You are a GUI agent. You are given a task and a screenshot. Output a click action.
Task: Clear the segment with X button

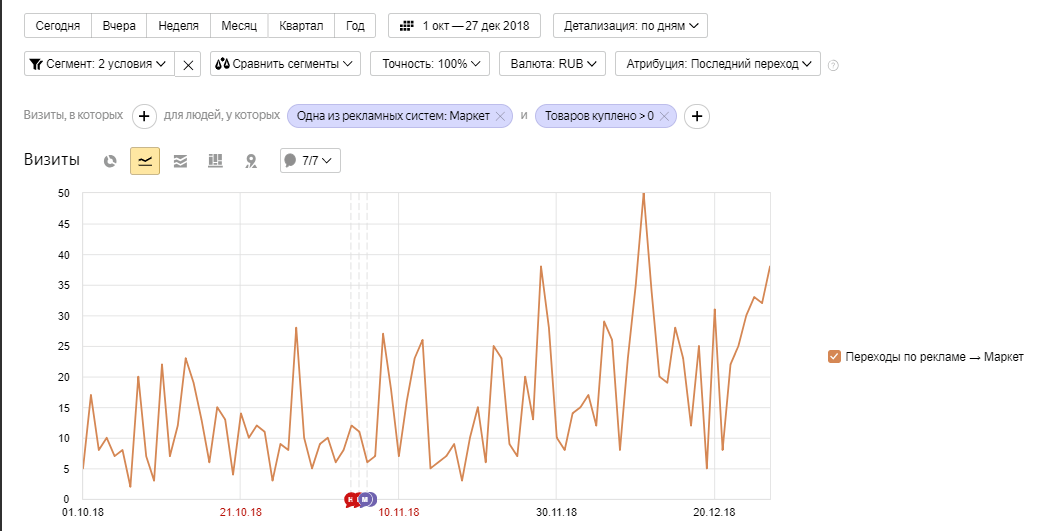188,65
